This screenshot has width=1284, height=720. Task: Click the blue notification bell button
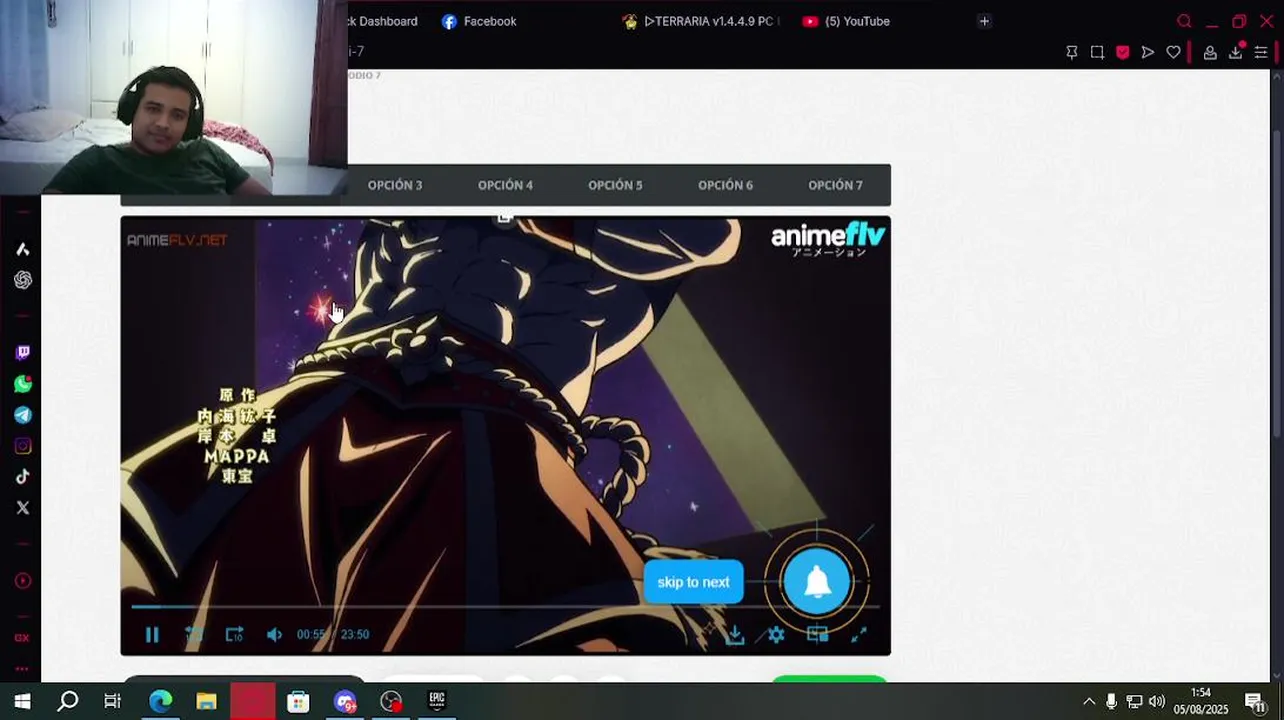[817, 581]
